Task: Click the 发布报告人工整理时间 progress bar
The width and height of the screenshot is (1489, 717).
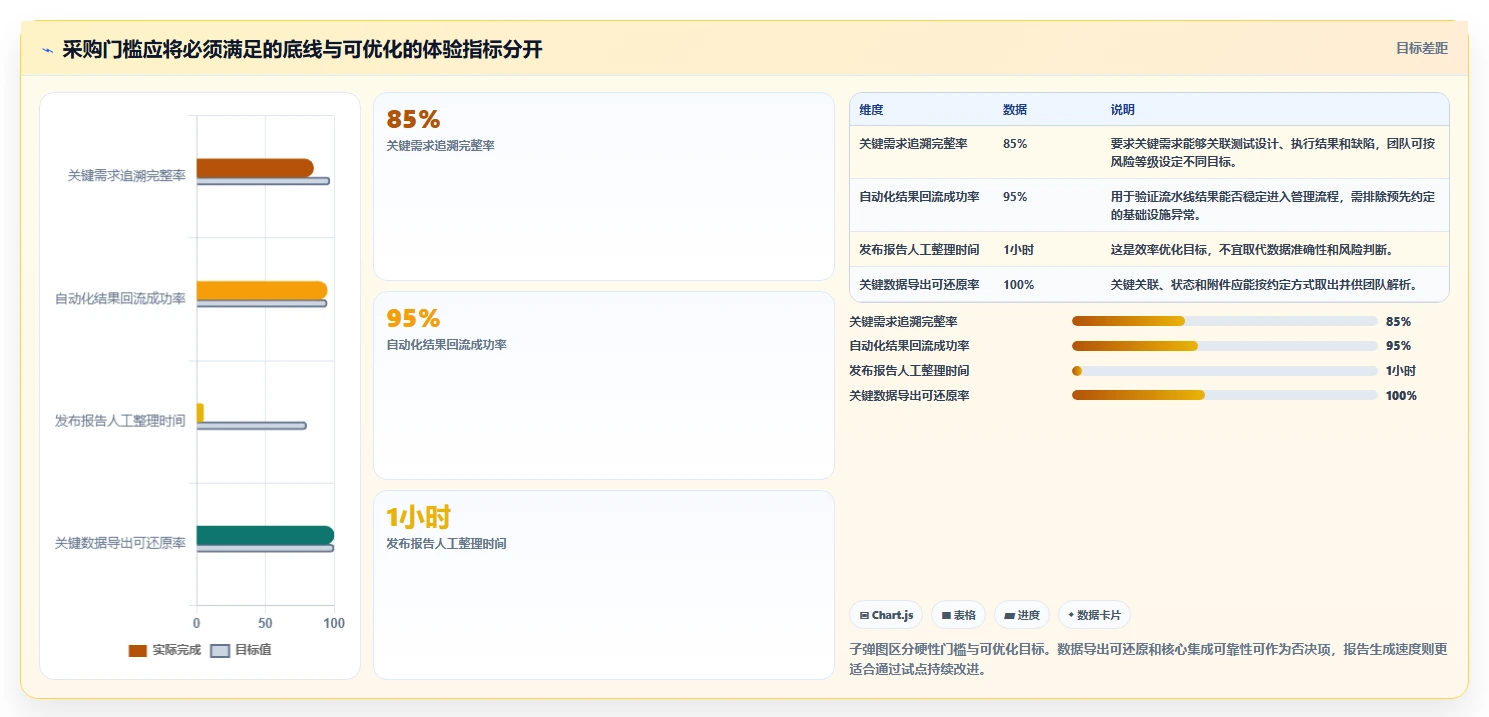Action: pos(1225,371)
